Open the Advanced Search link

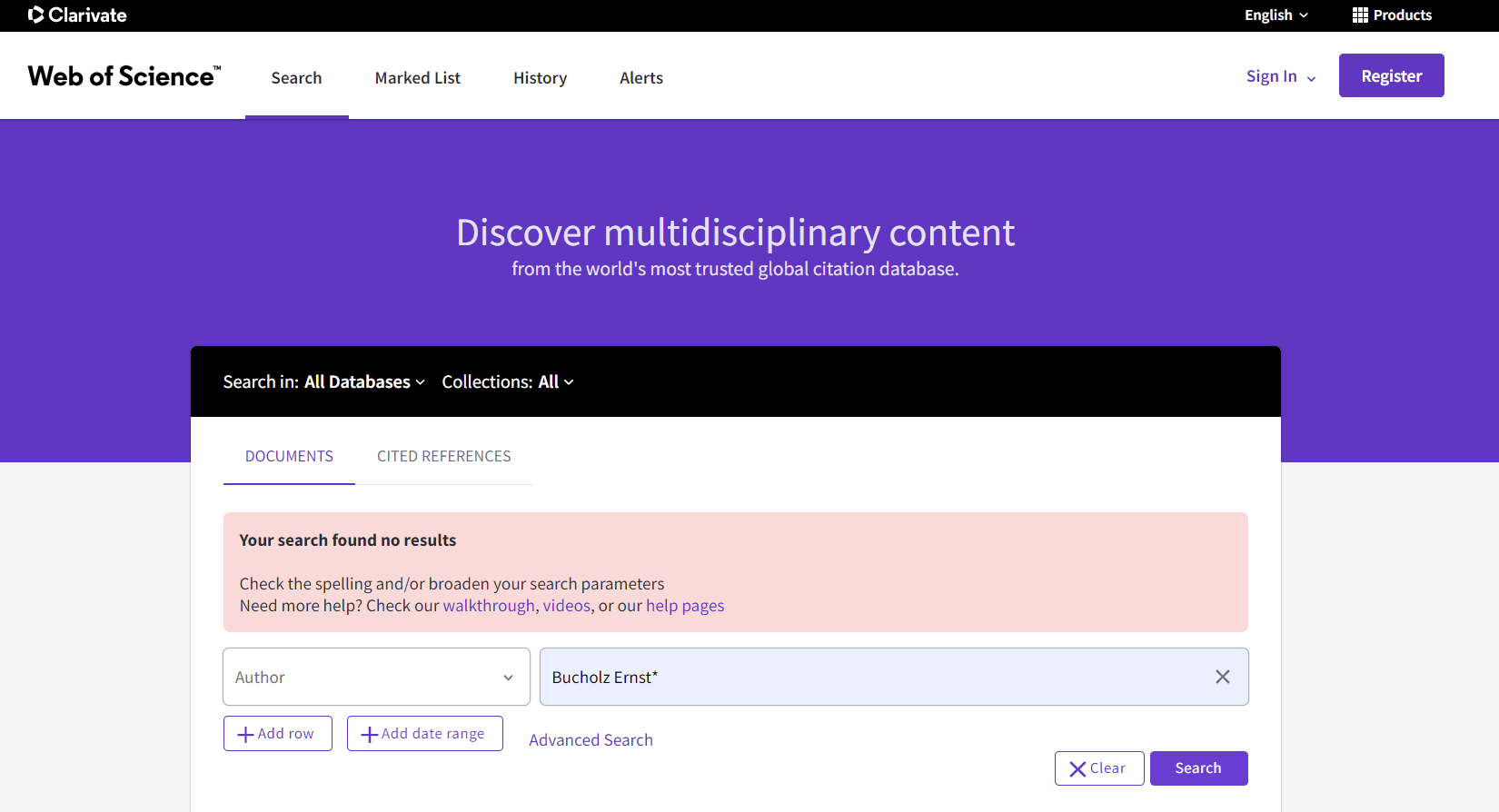[591, 740]
